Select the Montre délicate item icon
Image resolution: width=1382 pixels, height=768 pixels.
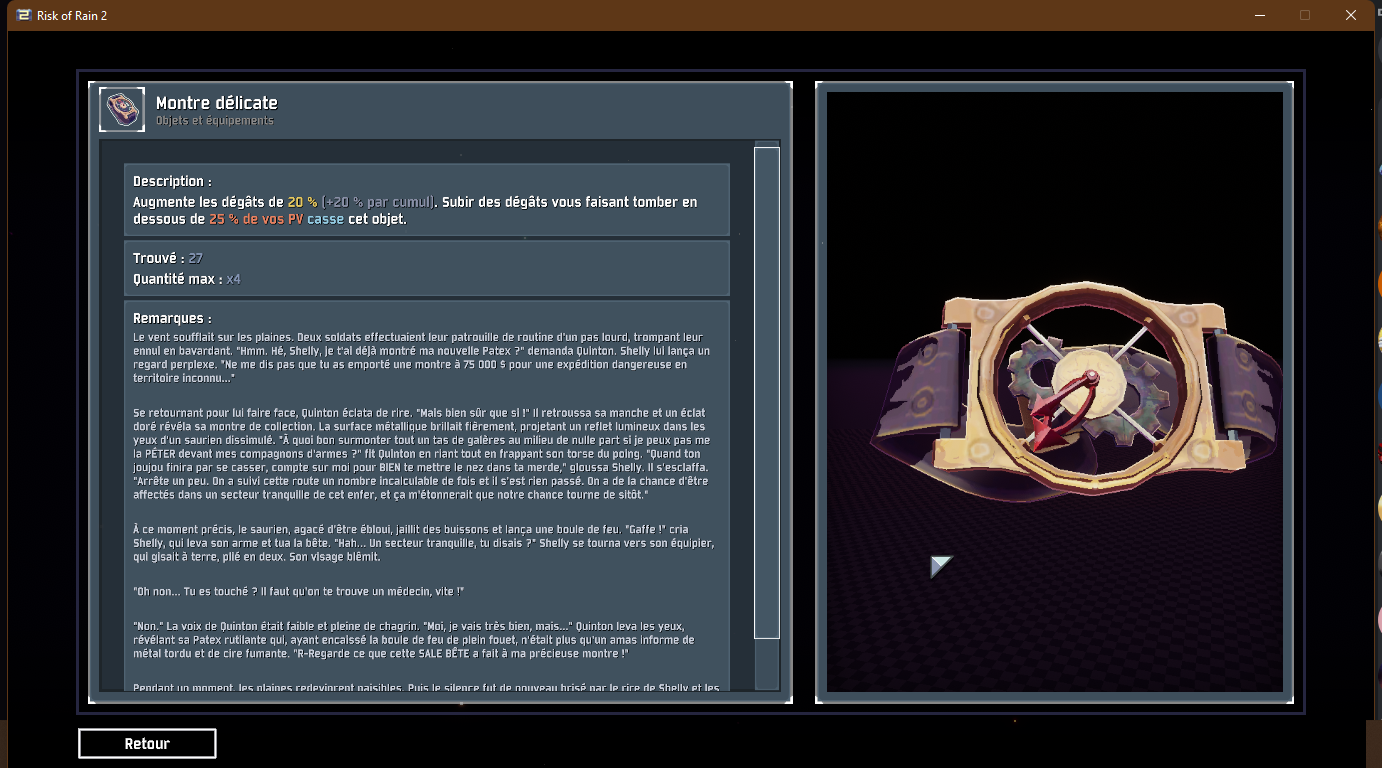122,109
